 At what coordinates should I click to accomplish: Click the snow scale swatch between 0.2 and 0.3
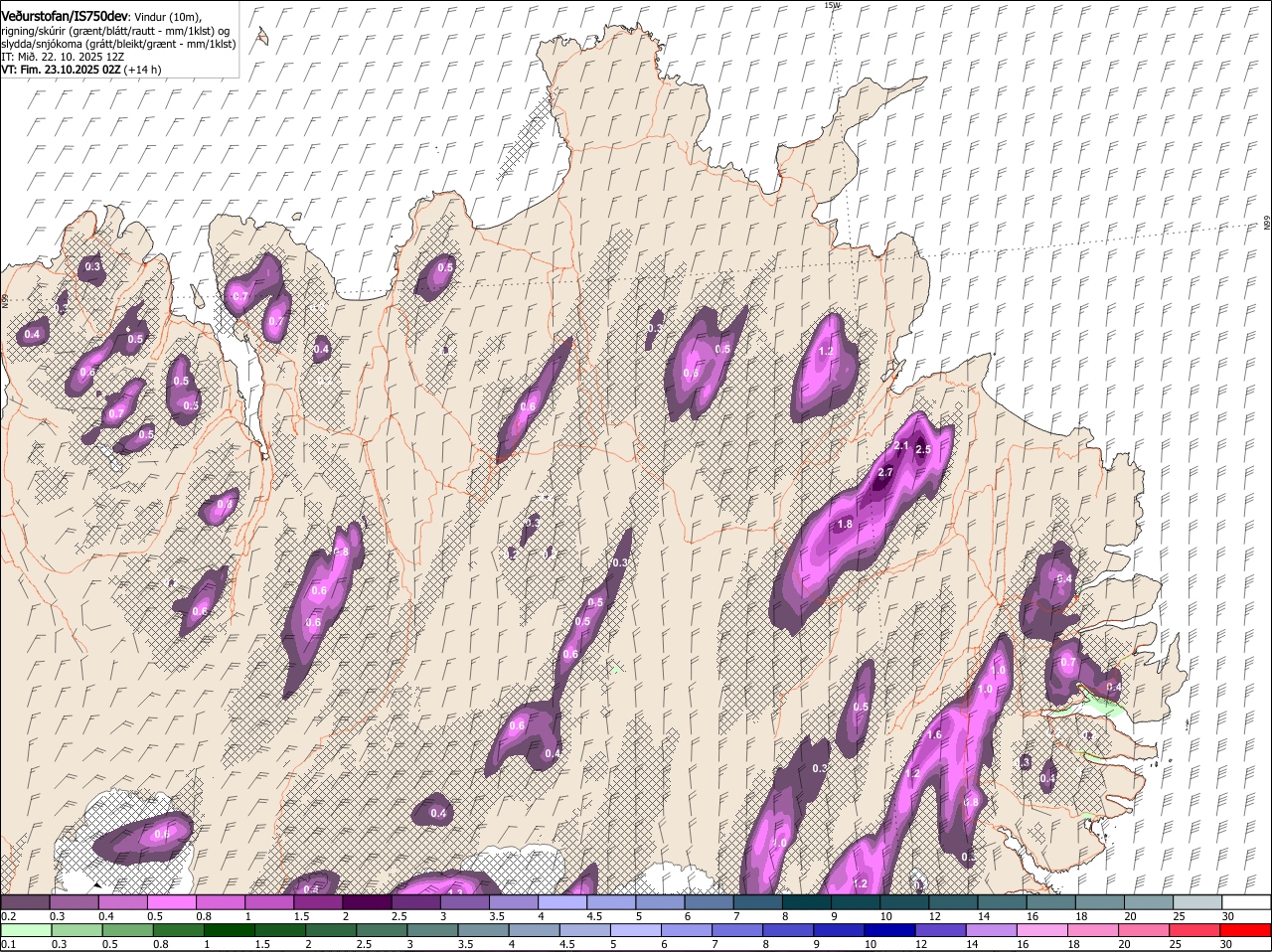click(26, 902)
